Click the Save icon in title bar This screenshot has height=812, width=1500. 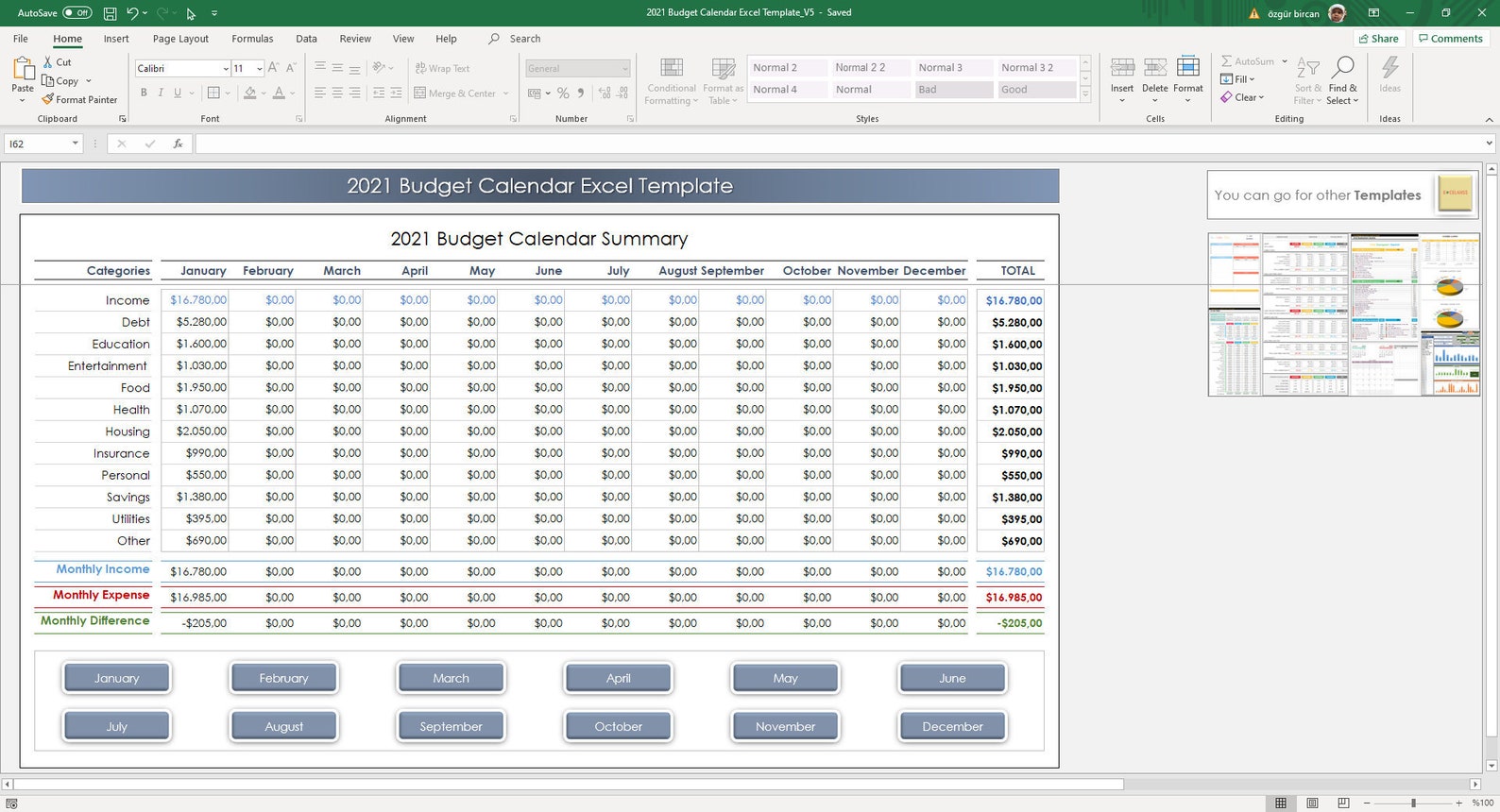[x=110, y=13]
